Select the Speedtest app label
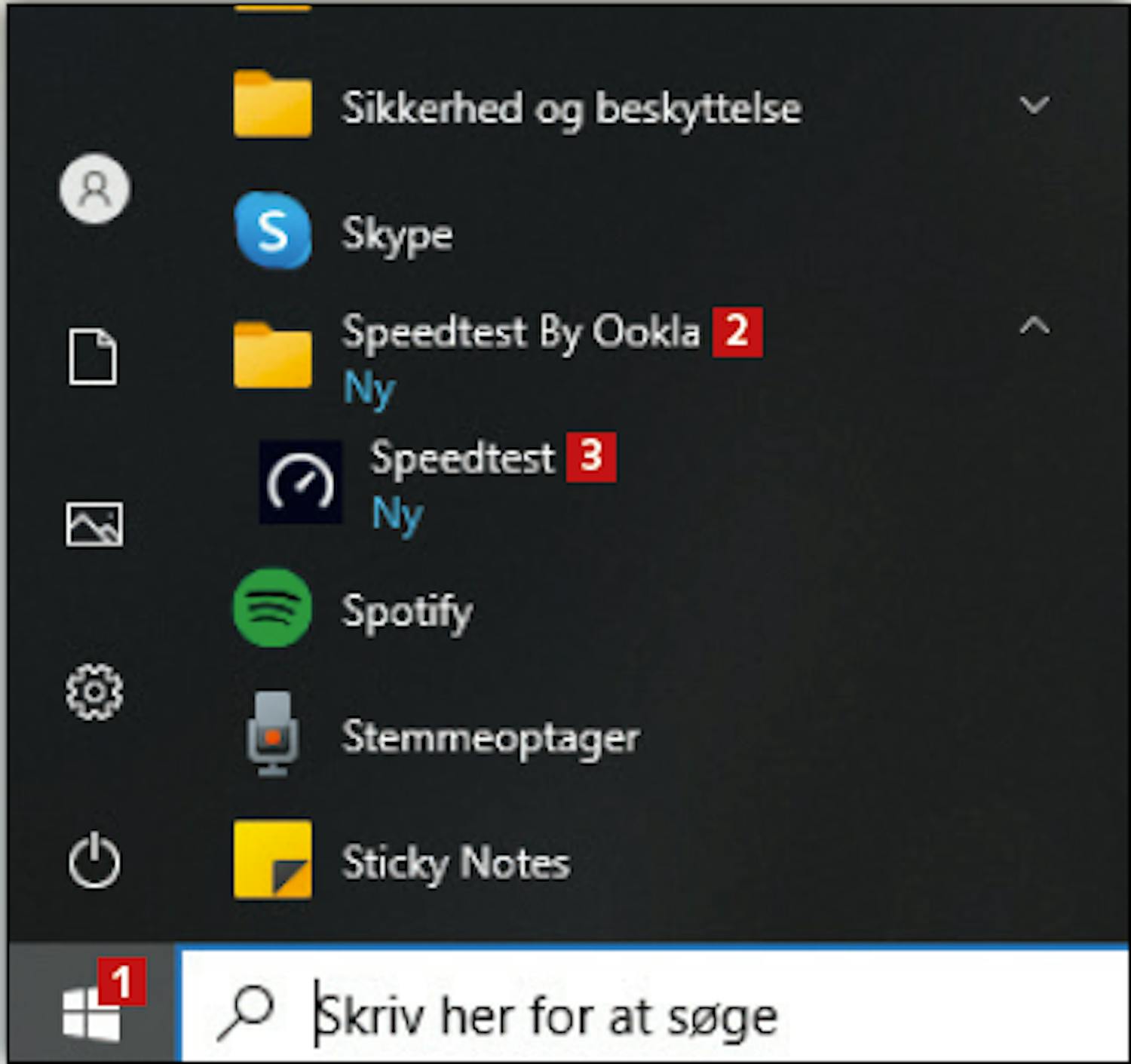Image resolution: width=1131 pixels, height=1064 pixels. click(x=462, y=458)
